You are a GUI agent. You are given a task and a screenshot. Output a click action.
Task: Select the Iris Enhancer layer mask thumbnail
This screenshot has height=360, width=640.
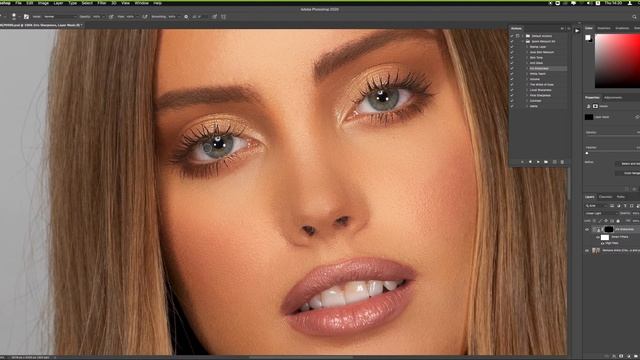click(608, 230)
